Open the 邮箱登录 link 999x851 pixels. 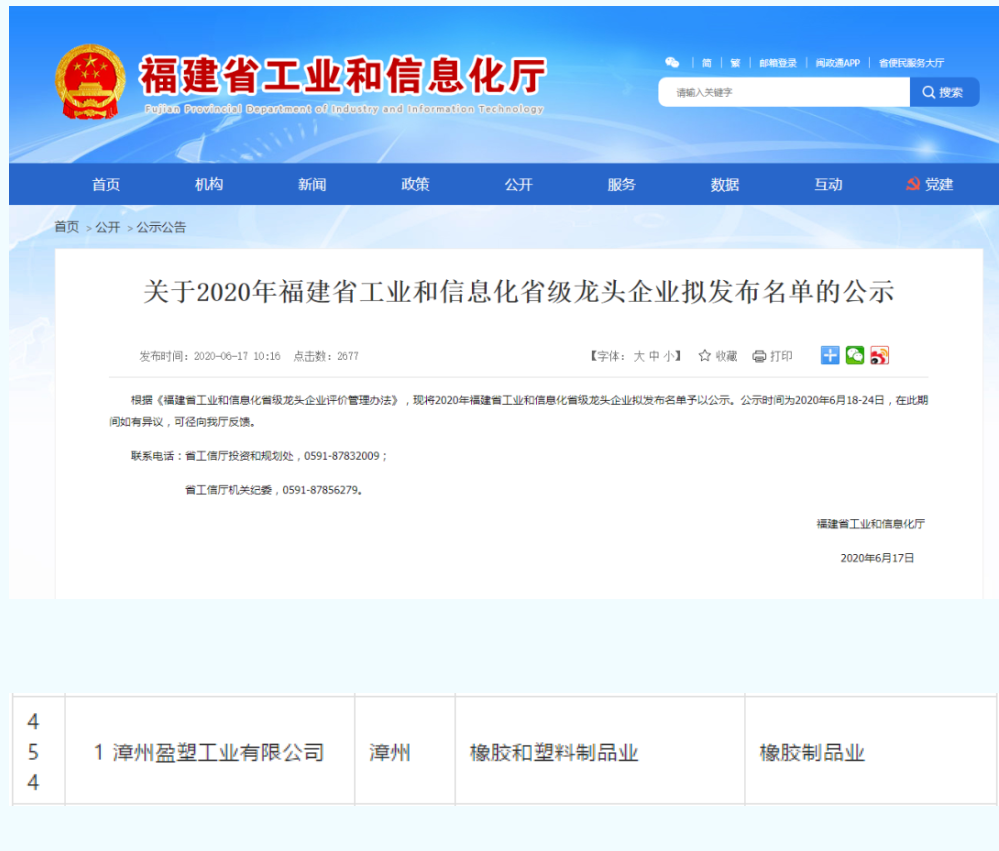coord(778,63)
